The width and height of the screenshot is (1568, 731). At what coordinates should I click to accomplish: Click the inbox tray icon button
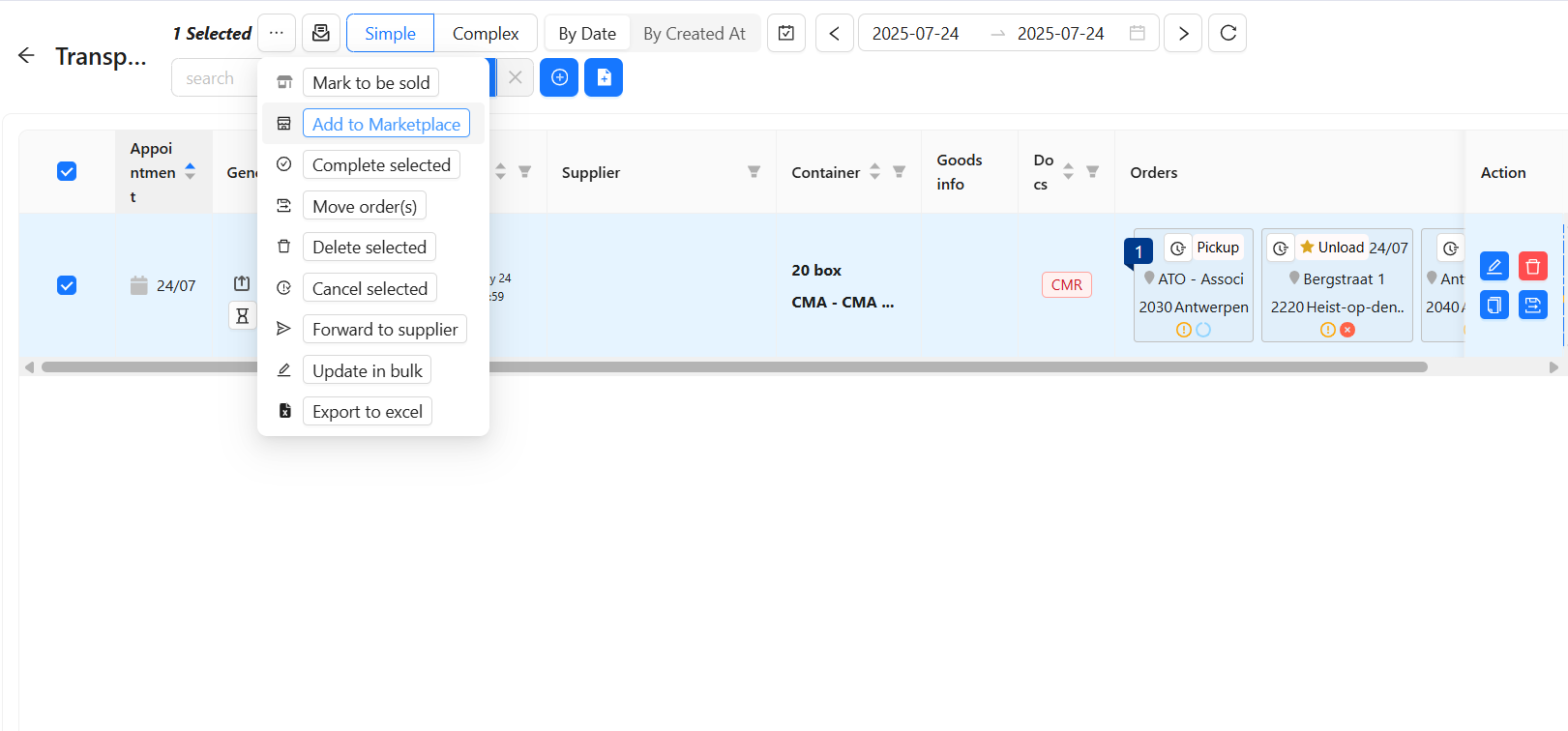(321, 33)
